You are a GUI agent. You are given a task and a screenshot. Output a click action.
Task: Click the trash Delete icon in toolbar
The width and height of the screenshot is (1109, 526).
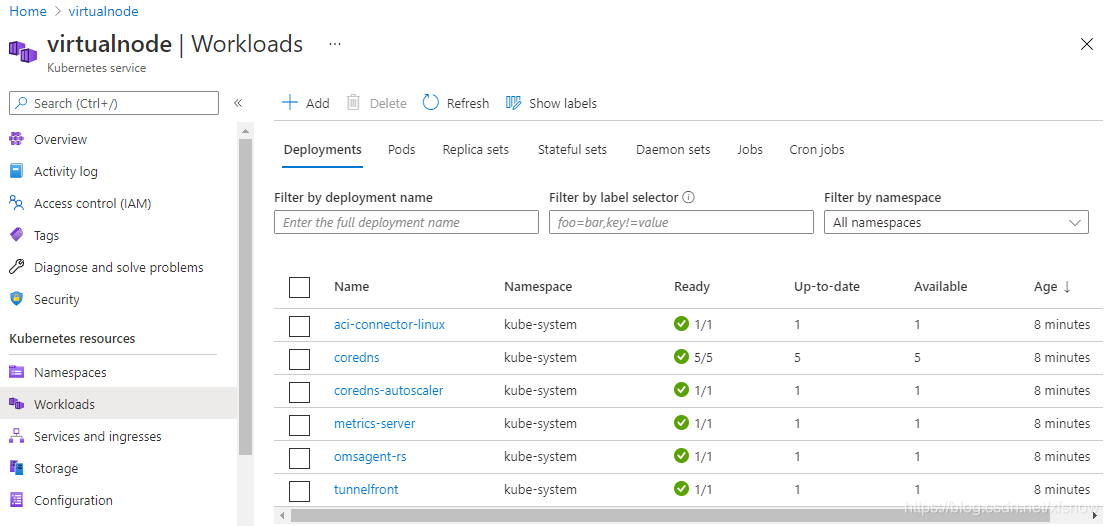(x=353, y=103)
